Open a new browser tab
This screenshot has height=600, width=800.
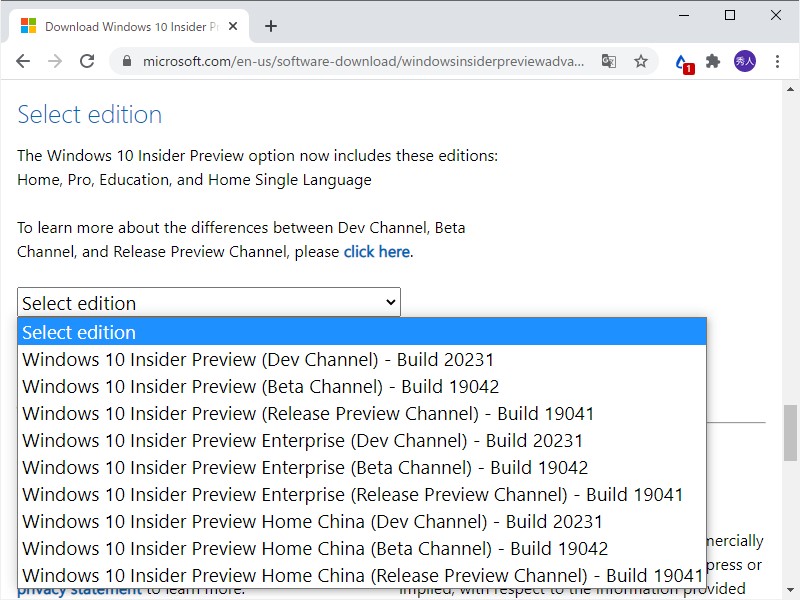click(x=270, y=27)
